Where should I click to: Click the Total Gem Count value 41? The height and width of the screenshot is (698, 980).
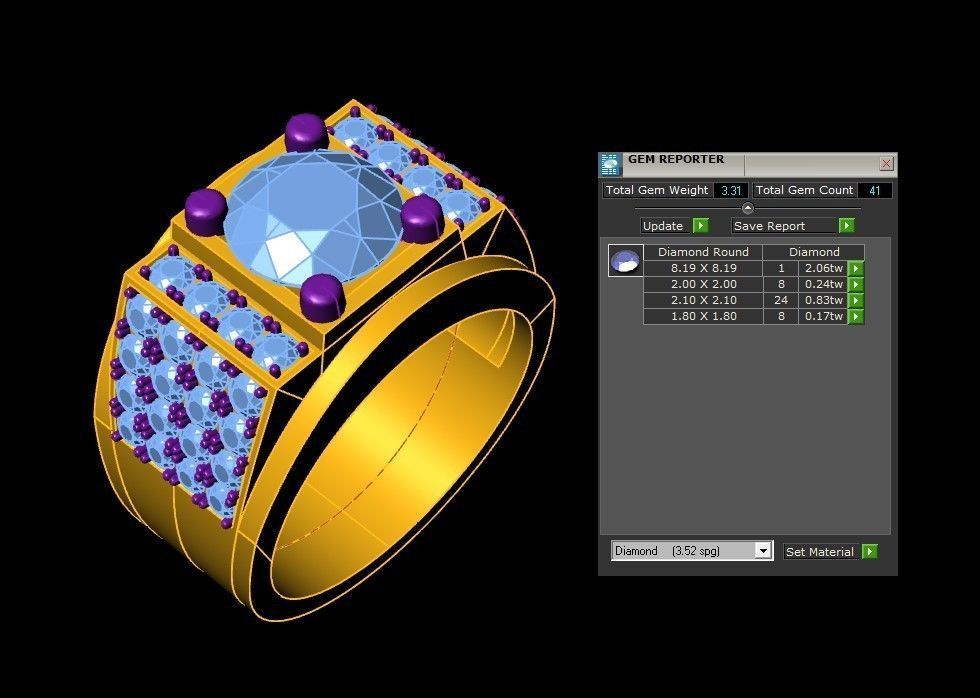click(x=874, y=191)
